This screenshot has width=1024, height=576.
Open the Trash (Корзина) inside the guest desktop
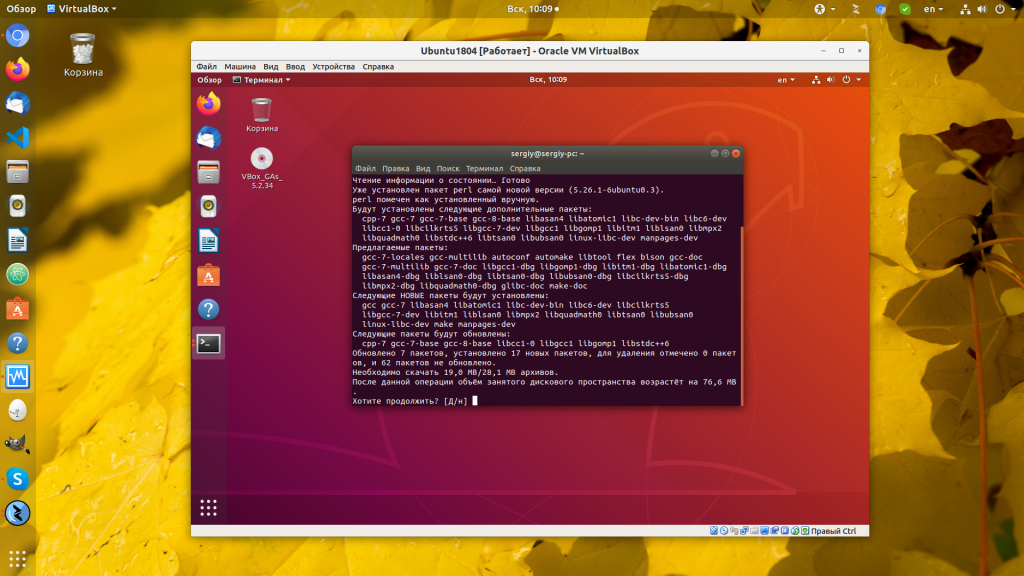pos(262,108)
